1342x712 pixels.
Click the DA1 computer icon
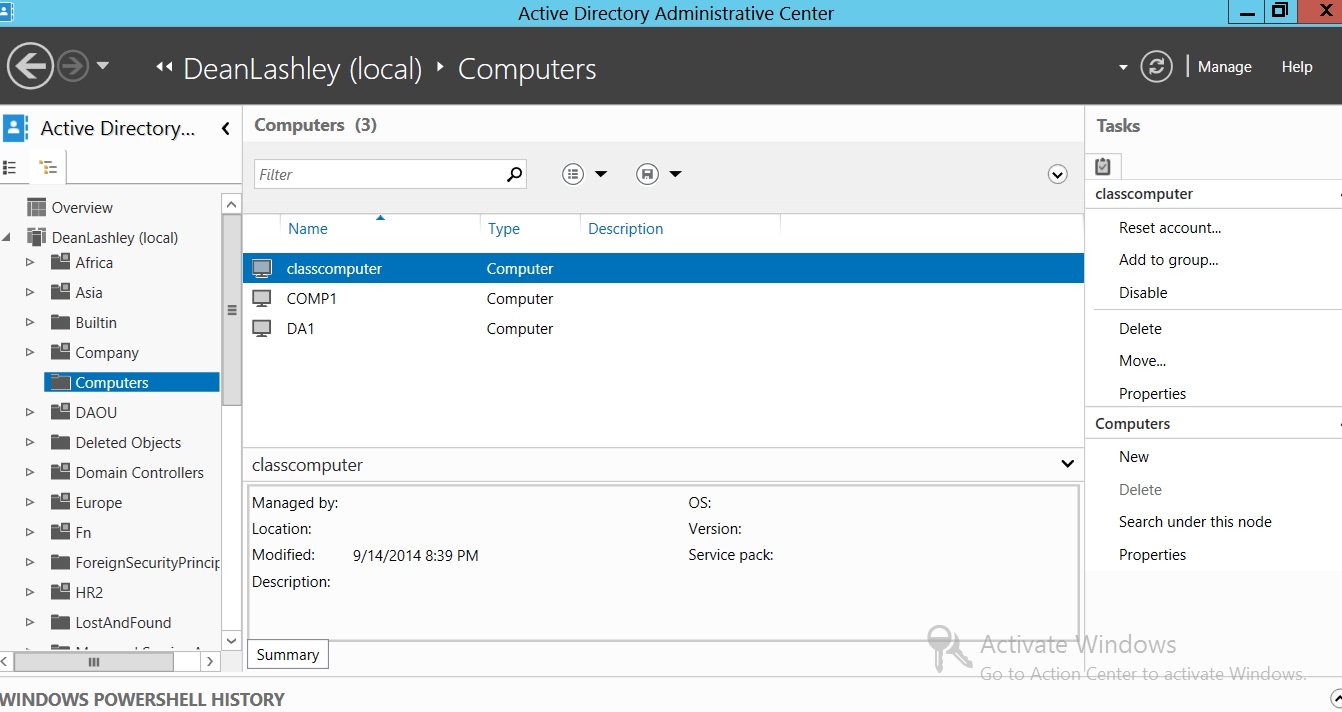262,328
